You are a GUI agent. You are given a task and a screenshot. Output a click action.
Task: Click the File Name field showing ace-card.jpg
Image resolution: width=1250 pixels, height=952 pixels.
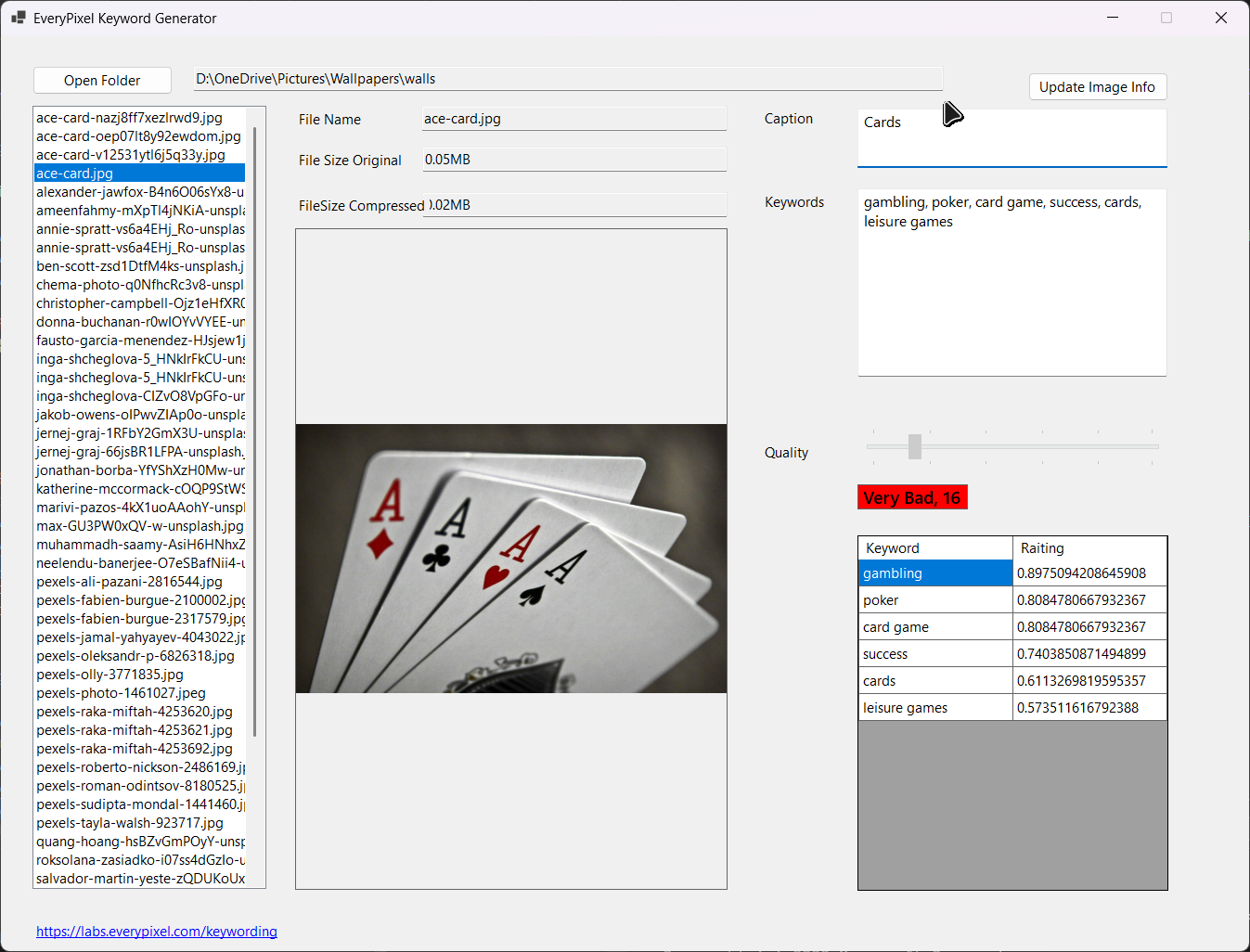[x=573, y=118]
